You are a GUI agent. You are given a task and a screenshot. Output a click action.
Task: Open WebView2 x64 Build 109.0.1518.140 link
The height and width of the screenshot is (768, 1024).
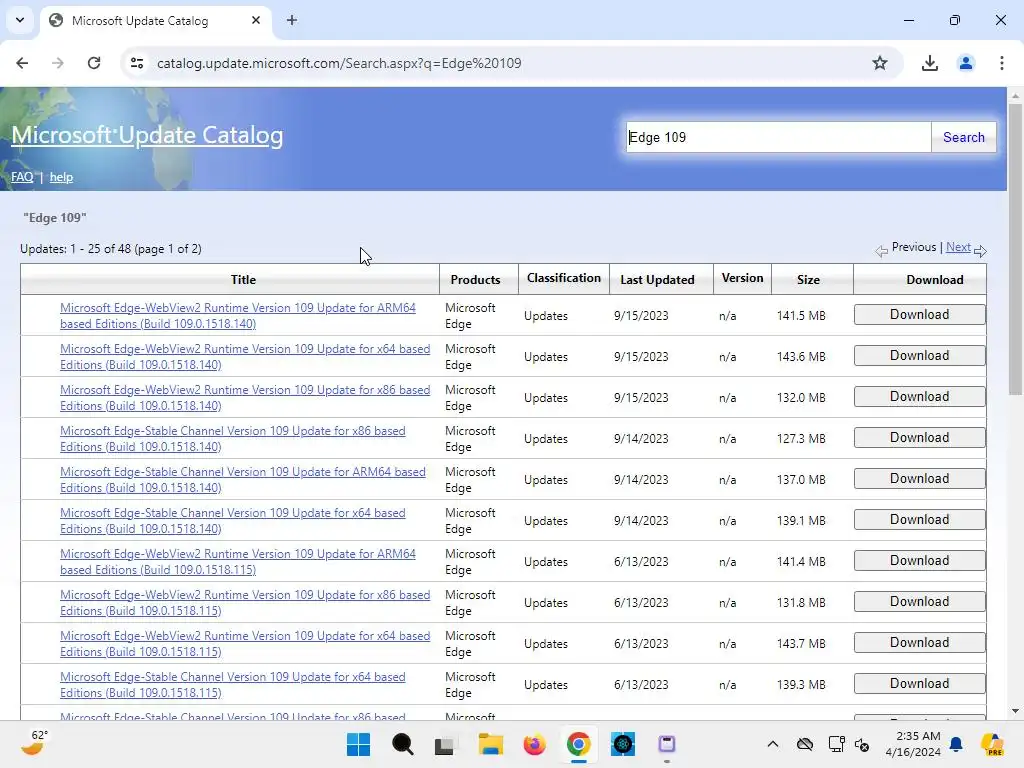point(245,357)
